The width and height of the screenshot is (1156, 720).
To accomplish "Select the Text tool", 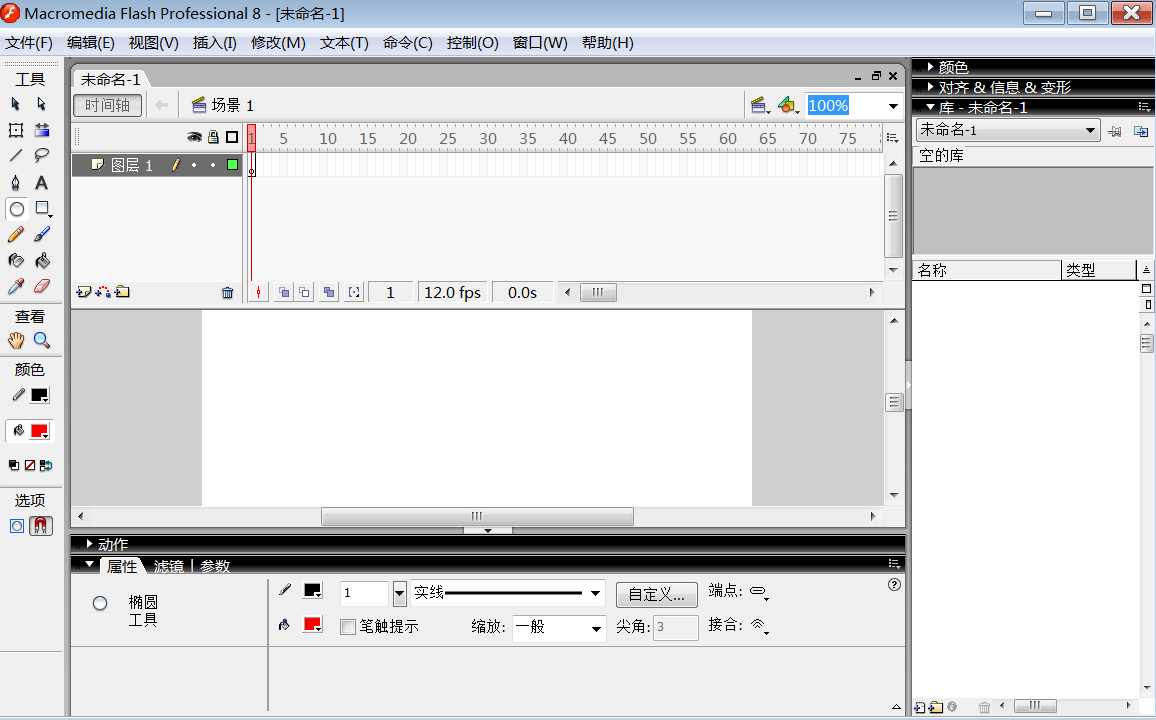I will tap(41, 182).
